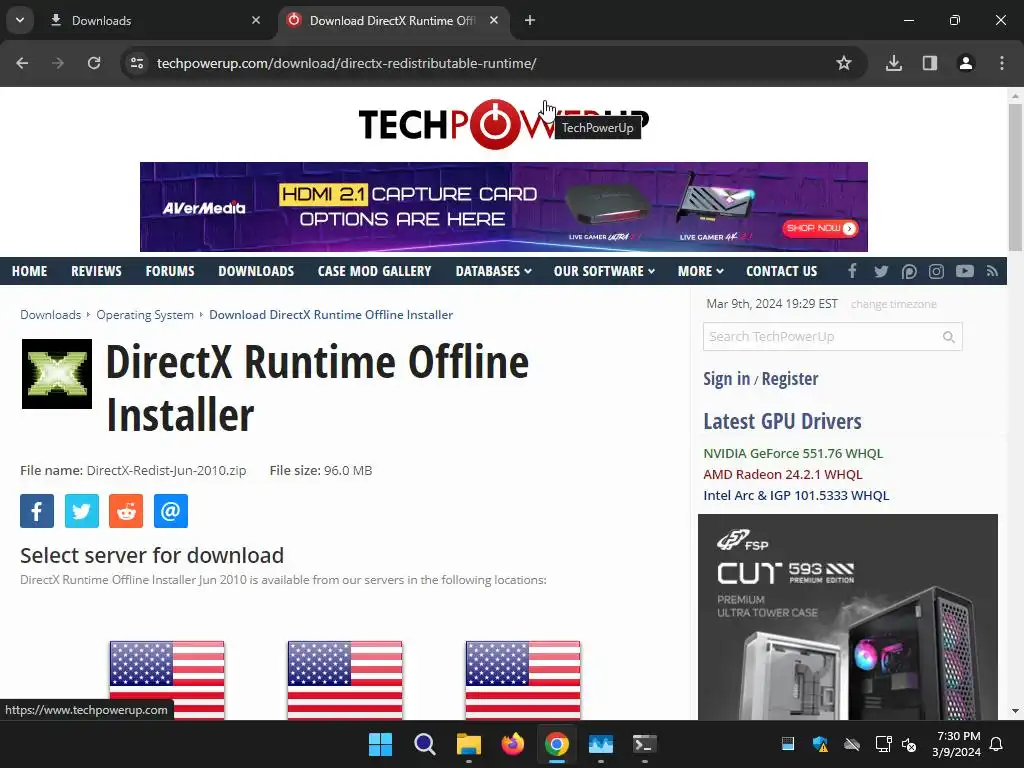Expand the MORE dropdown menu

pos(701,271)
